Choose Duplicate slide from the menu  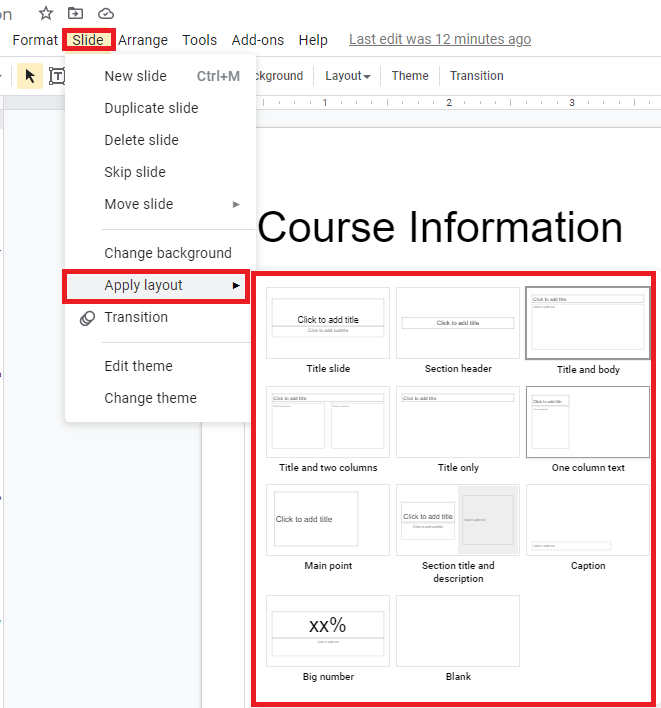[151, 108]
